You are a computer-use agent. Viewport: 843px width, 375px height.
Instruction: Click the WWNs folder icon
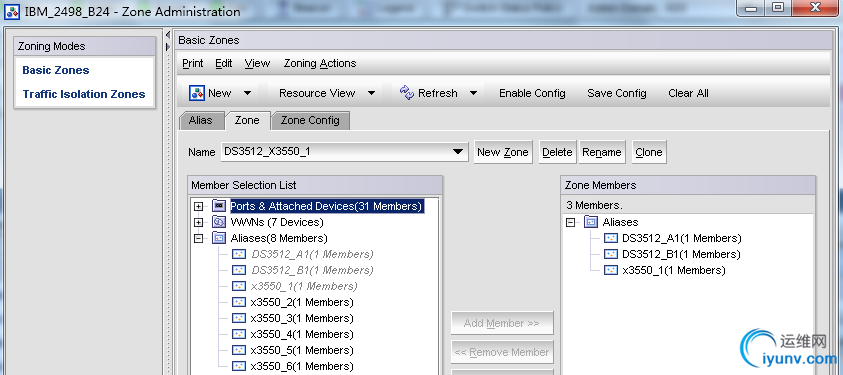pos(219,222)
